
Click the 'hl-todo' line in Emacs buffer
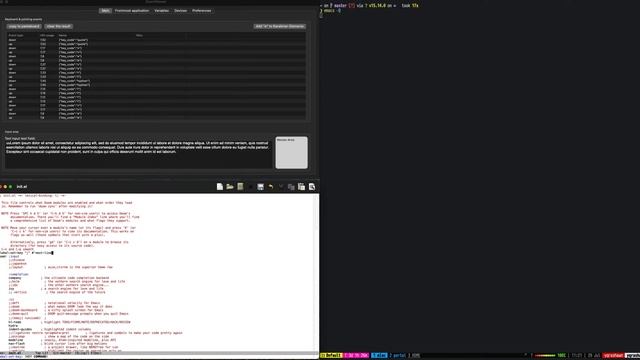69,322
